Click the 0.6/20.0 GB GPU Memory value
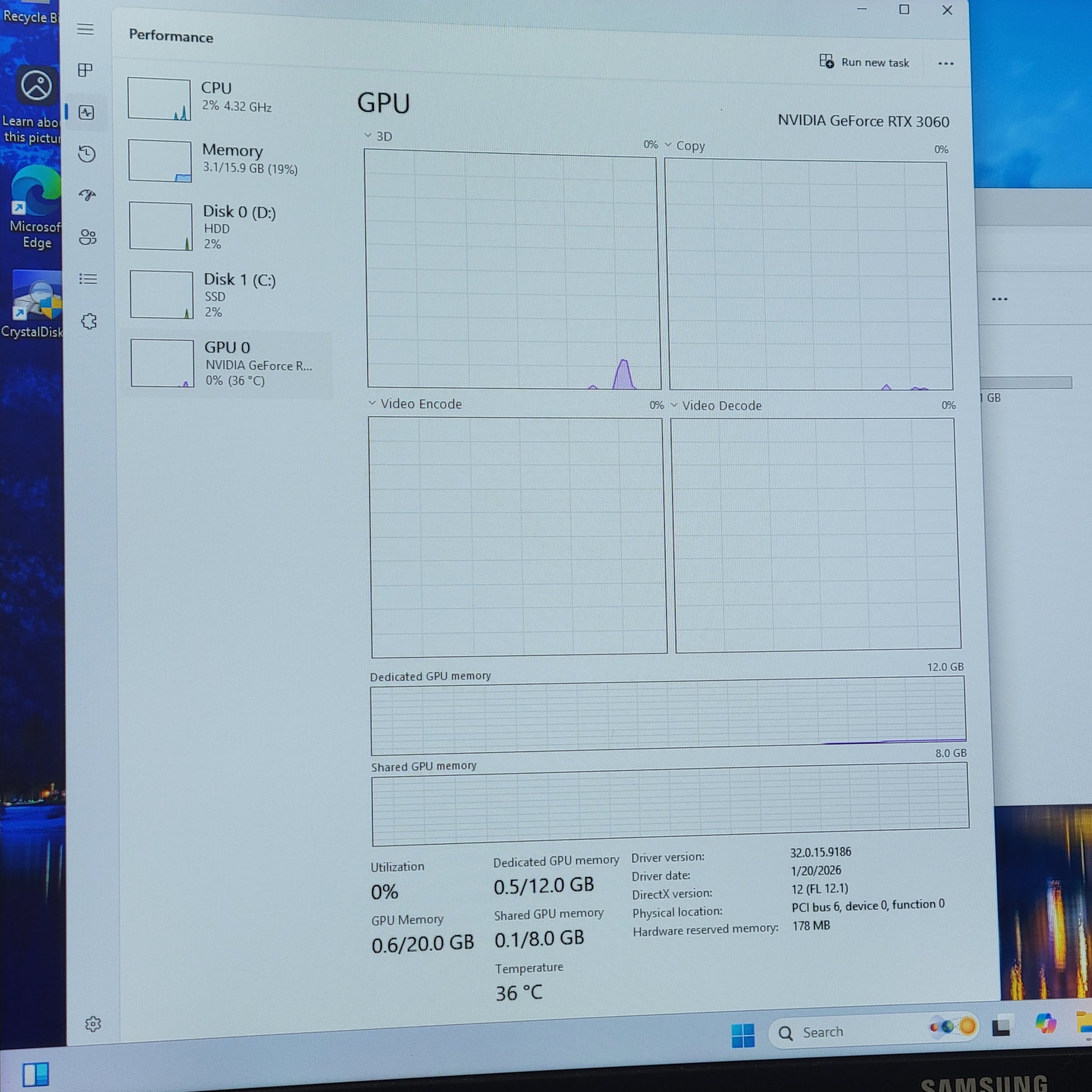The image size is (1092, 1092). [422, 943]
